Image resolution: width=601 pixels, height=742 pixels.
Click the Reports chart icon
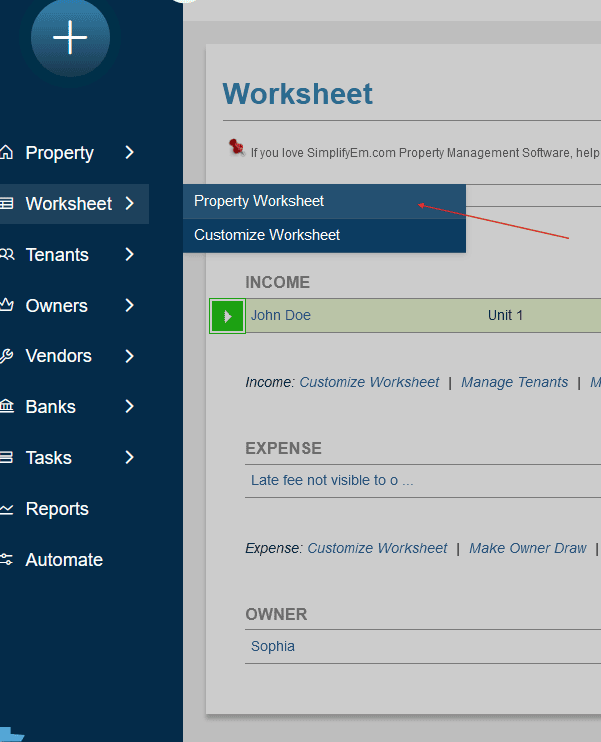click(7, 509)
